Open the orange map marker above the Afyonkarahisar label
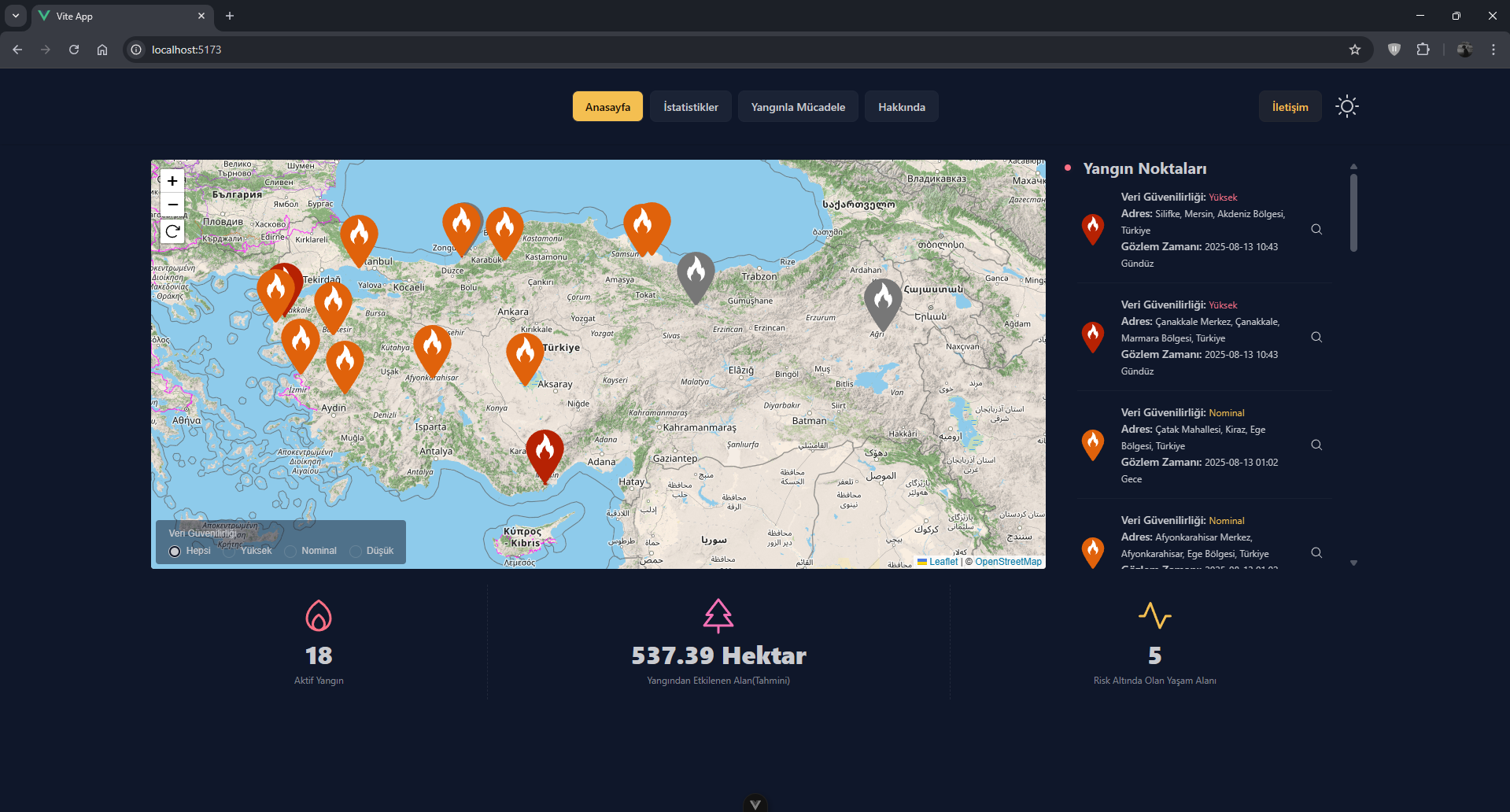The height and width of the screenshot is (812, 1510). (x=432, y=349)
